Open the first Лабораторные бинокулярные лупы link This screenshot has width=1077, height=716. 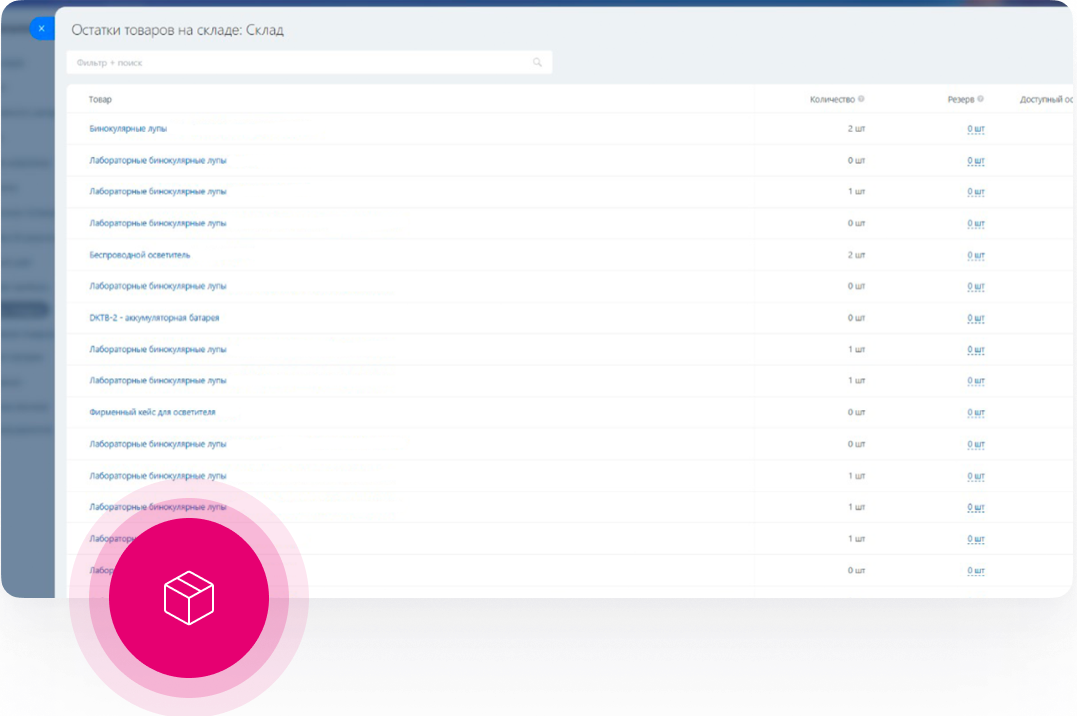[158, 160]
